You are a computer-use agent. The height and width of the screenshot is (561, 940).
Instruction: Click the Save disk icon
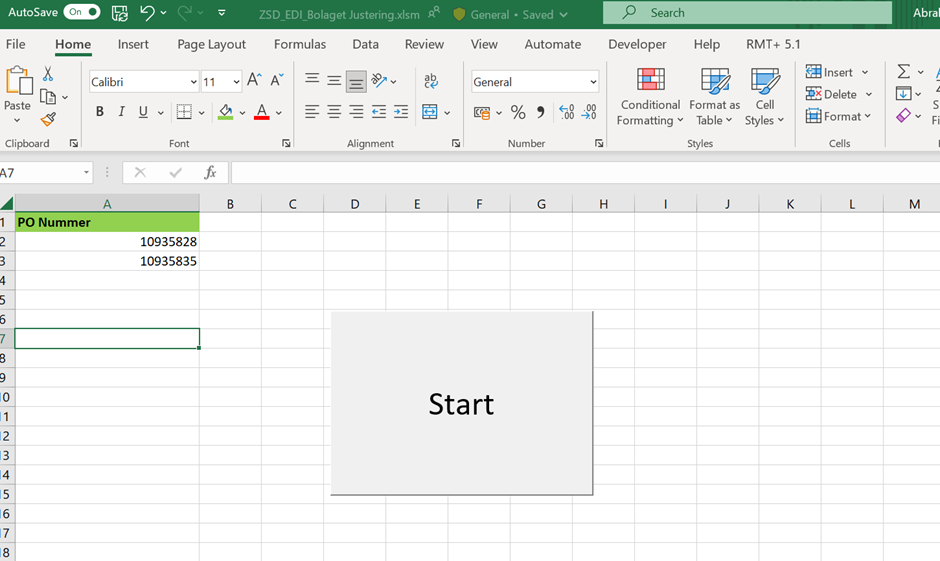click(120, 13)
